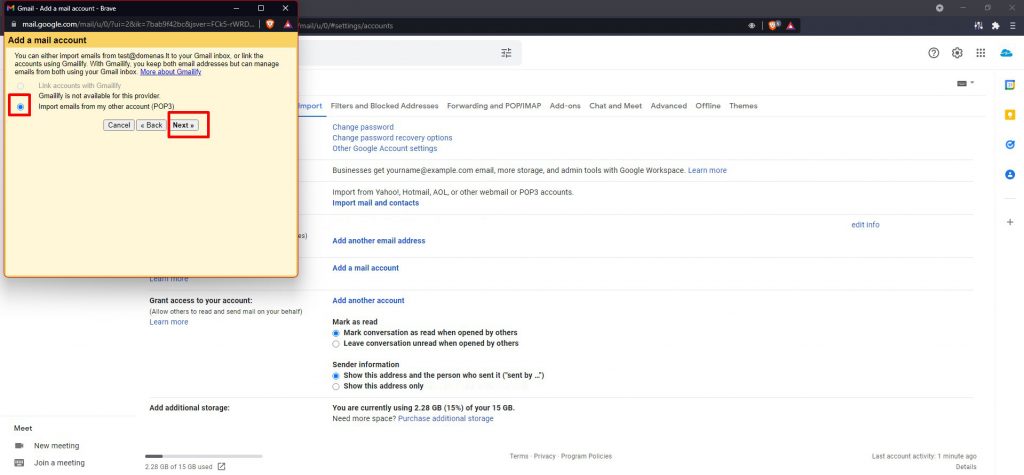Click the Next button in Add a mail account
Image resolution: width=1024 pixels, height=475 pixels.
(184, 125)
